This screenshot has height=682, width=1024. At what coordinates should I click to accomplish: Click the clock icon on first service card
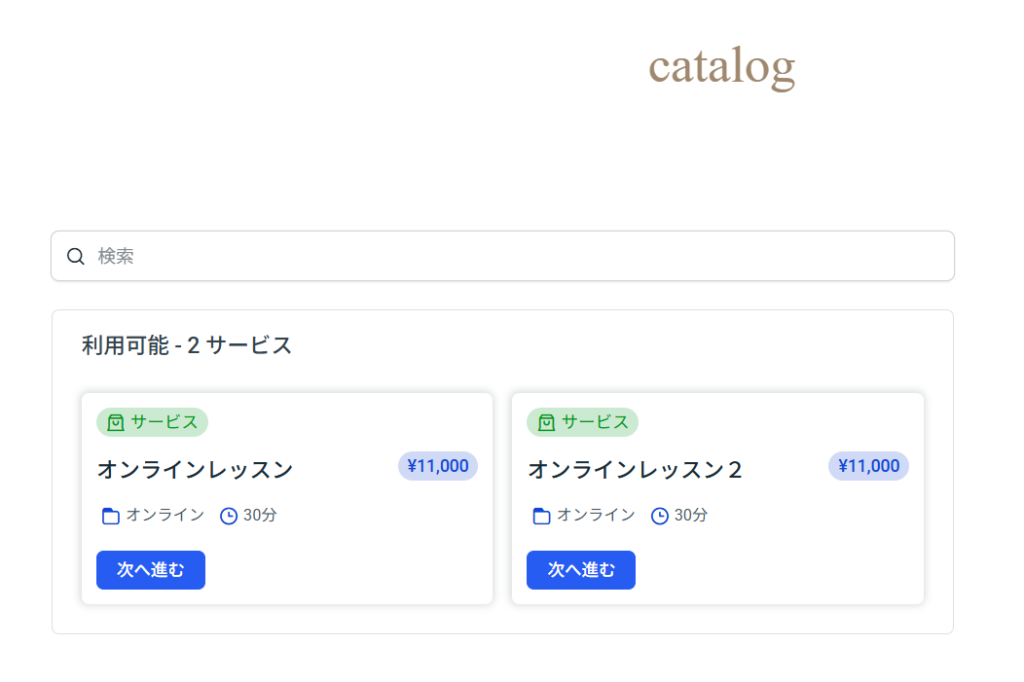pyautogui.click(x=228, y=516)
